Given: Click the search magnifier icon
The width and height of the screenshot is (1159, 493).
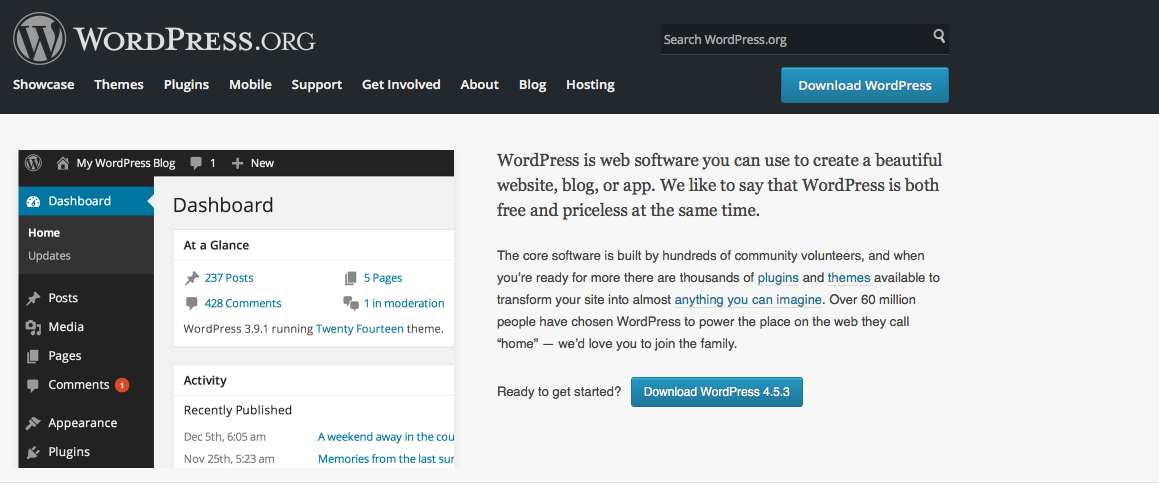Looking at the screenshot, I should click(x=939, y=35).
